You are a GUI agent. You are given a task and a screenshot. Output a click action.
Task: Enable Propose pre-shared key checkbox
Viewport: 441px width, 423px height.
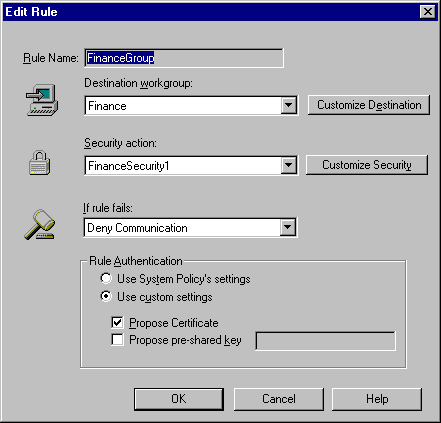click(x=117, y=340)
